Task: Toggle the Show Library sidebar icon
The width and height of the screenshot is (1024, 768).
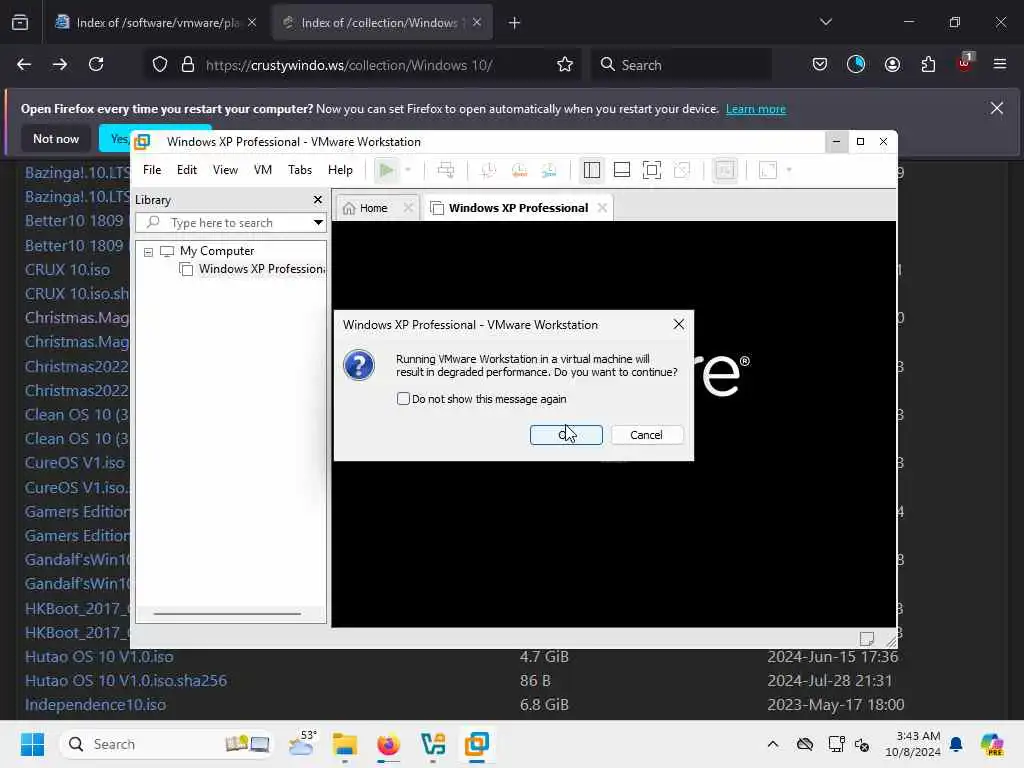Action: click(x=592, y=170)
